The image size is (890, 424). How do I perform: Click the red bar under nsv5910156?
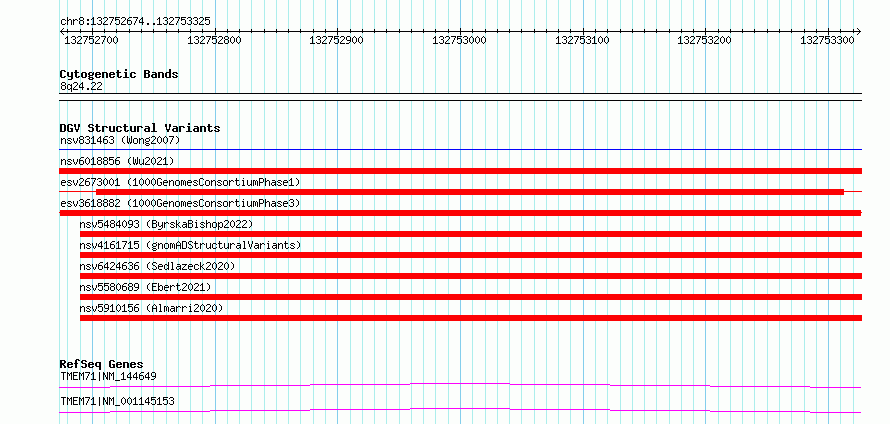coord(471,318)
